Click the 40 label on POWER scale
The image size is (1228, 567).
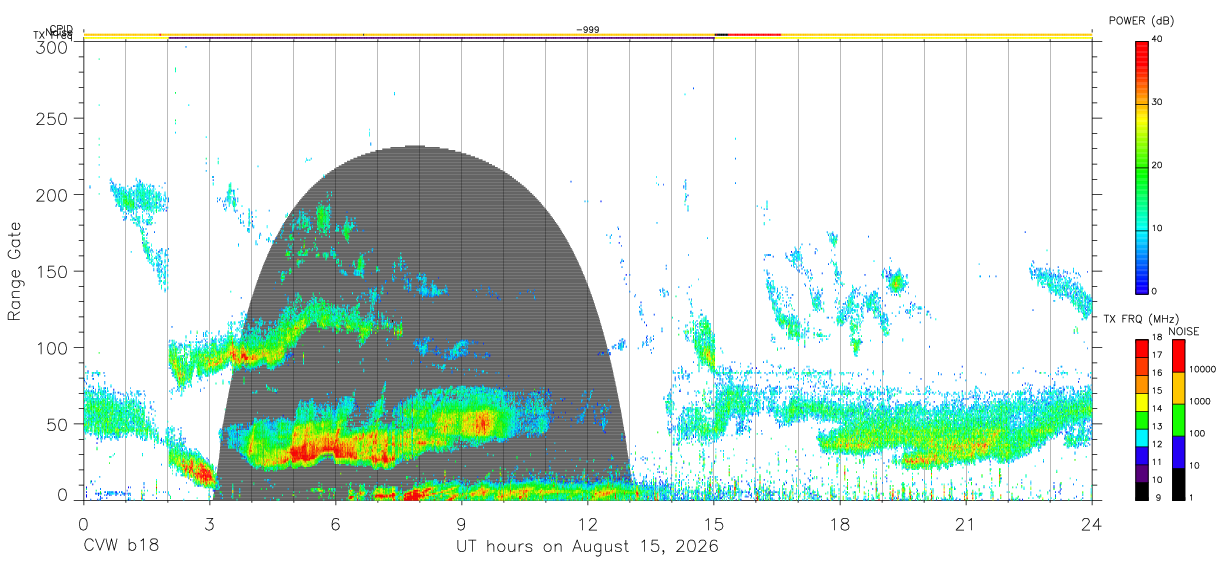(1157, 39)
